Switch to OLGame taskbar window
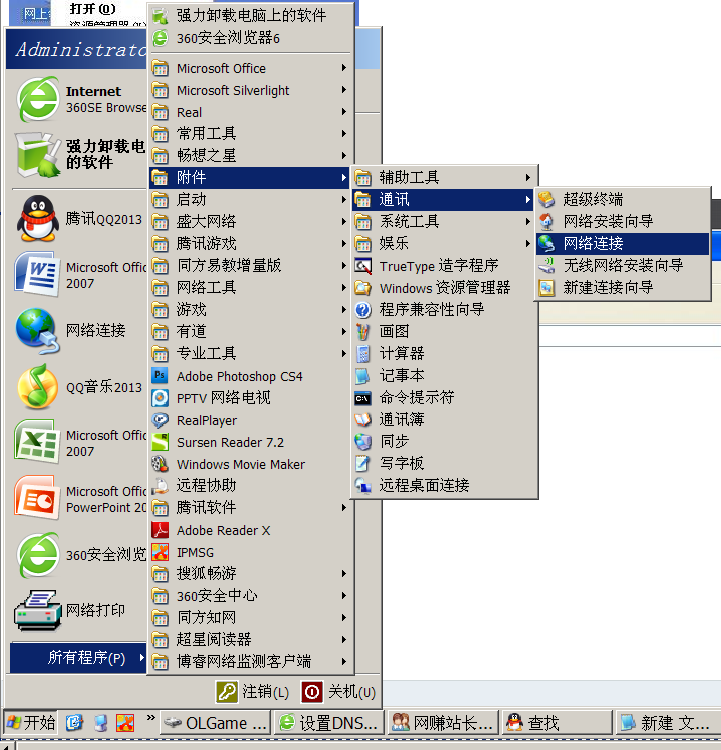 (215, 723)
